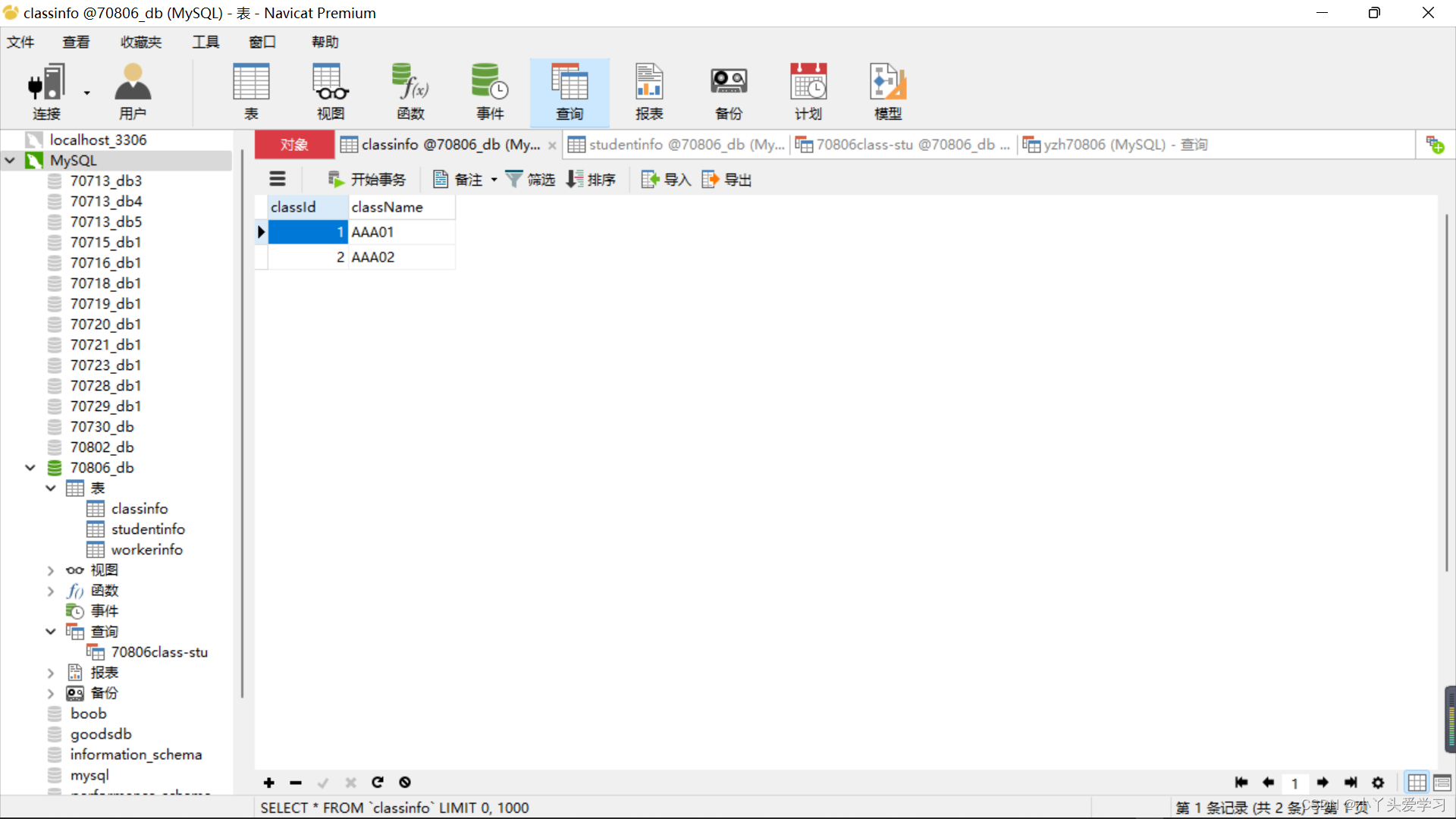Switch to the yzh70806 query tab
This screenshot has height=819, width=1456.
coord(1115,144)
